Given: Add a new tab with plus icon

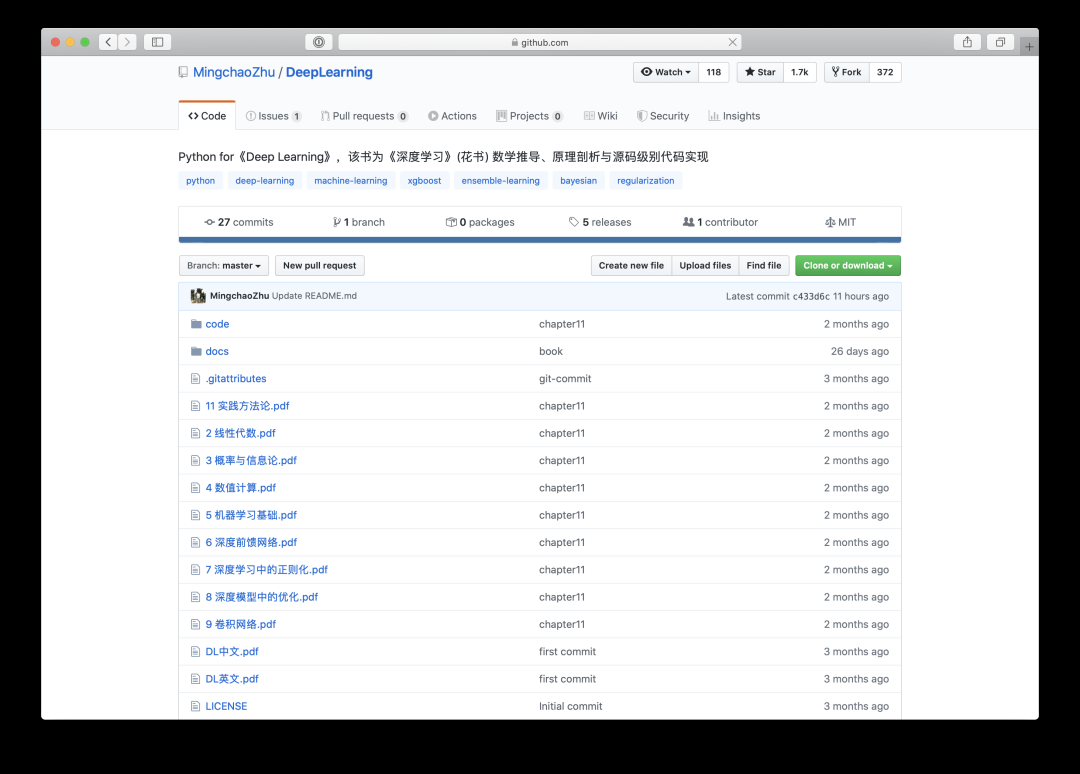Looking at the screenshot, I should pyautogui.click(x=1029, y=46).
